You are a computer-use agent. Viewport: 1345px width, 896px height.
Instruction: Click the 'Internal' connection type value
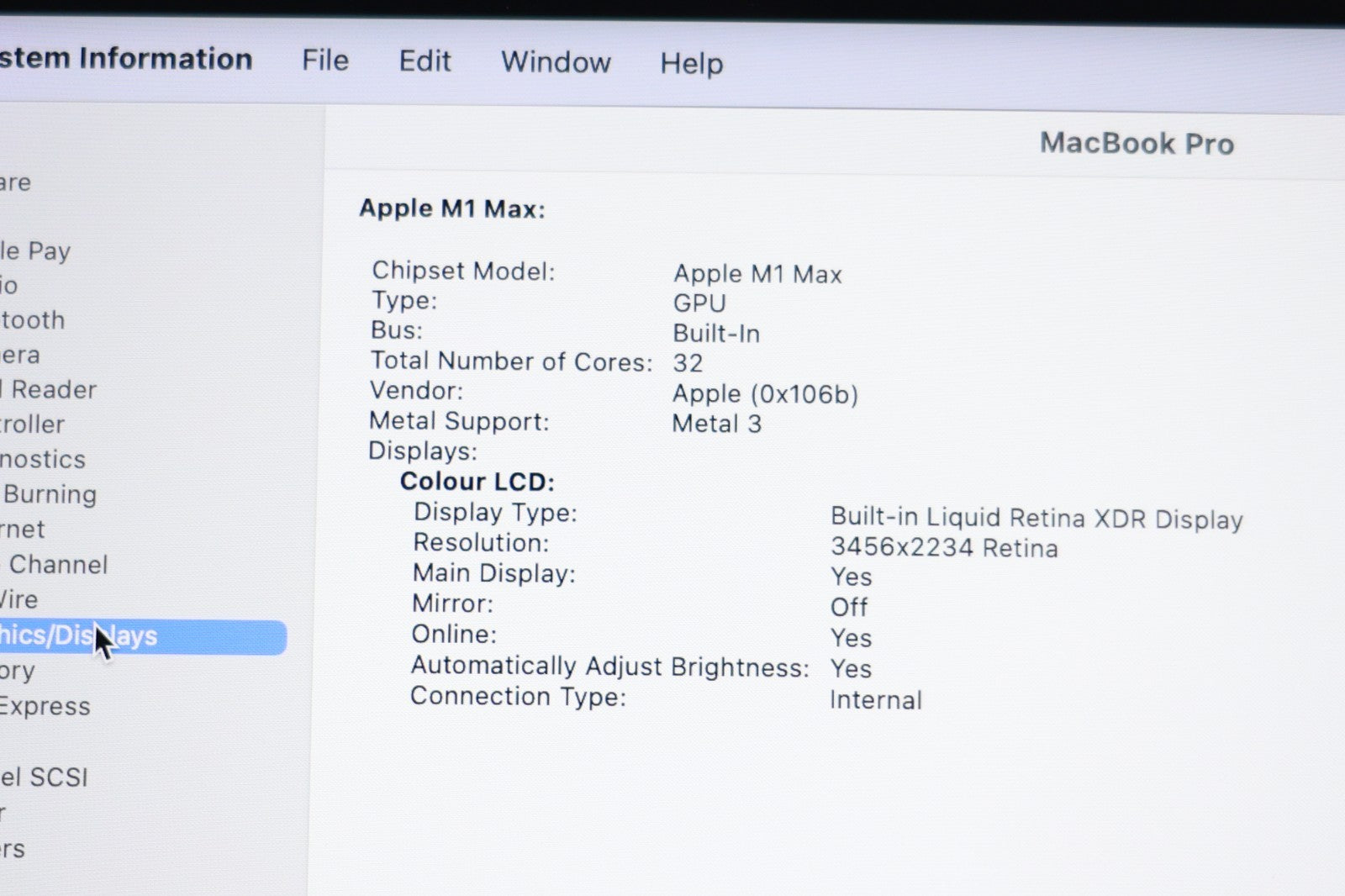876,700
